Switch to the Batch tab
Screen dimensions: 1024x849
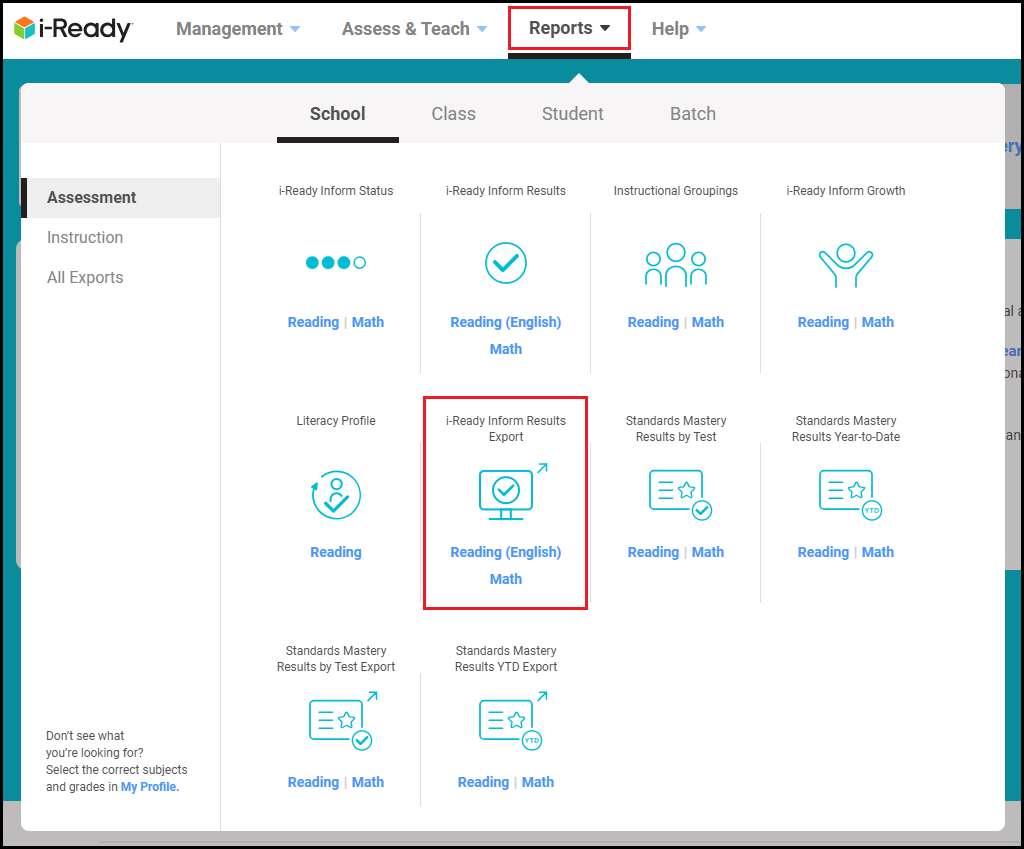(x=693, y=114)
